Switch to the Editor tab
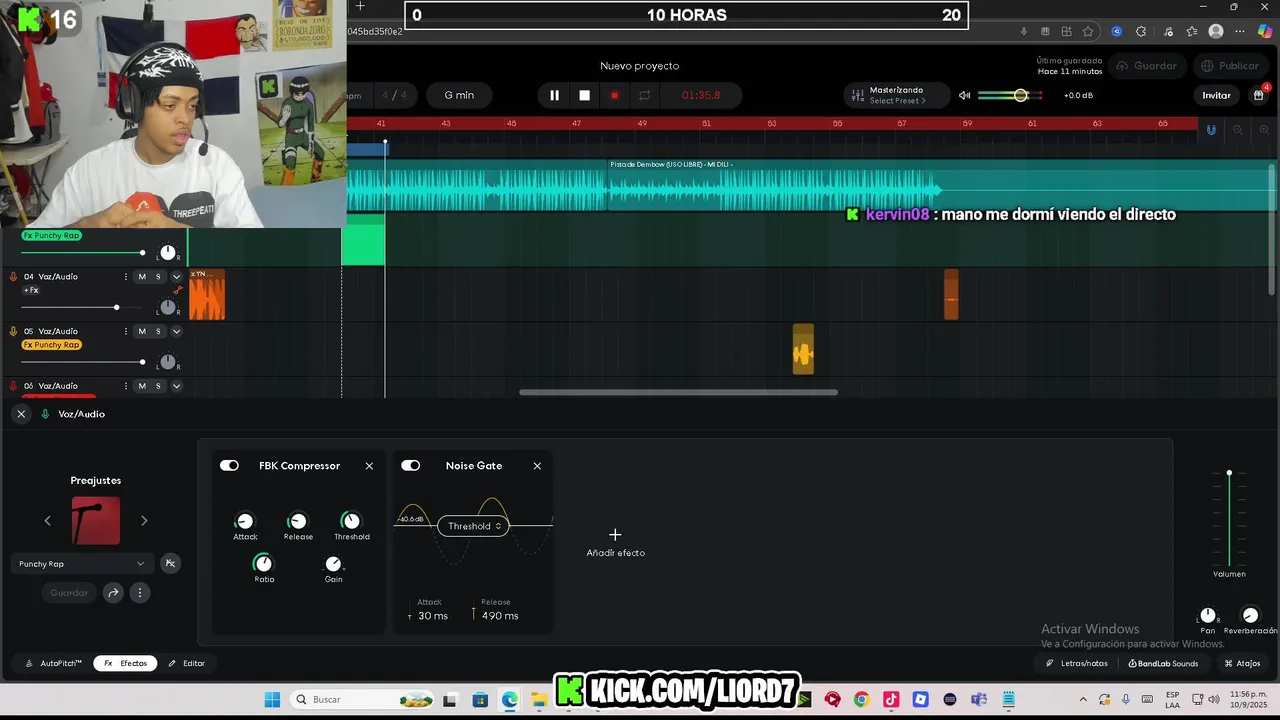The image size is (1280, 720). coord(187,663)
